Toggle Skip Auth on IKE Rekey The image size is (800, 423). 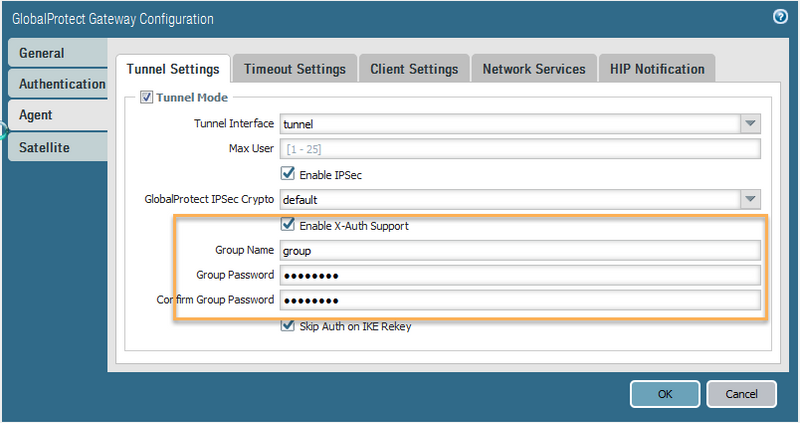[x=289, y=326]
